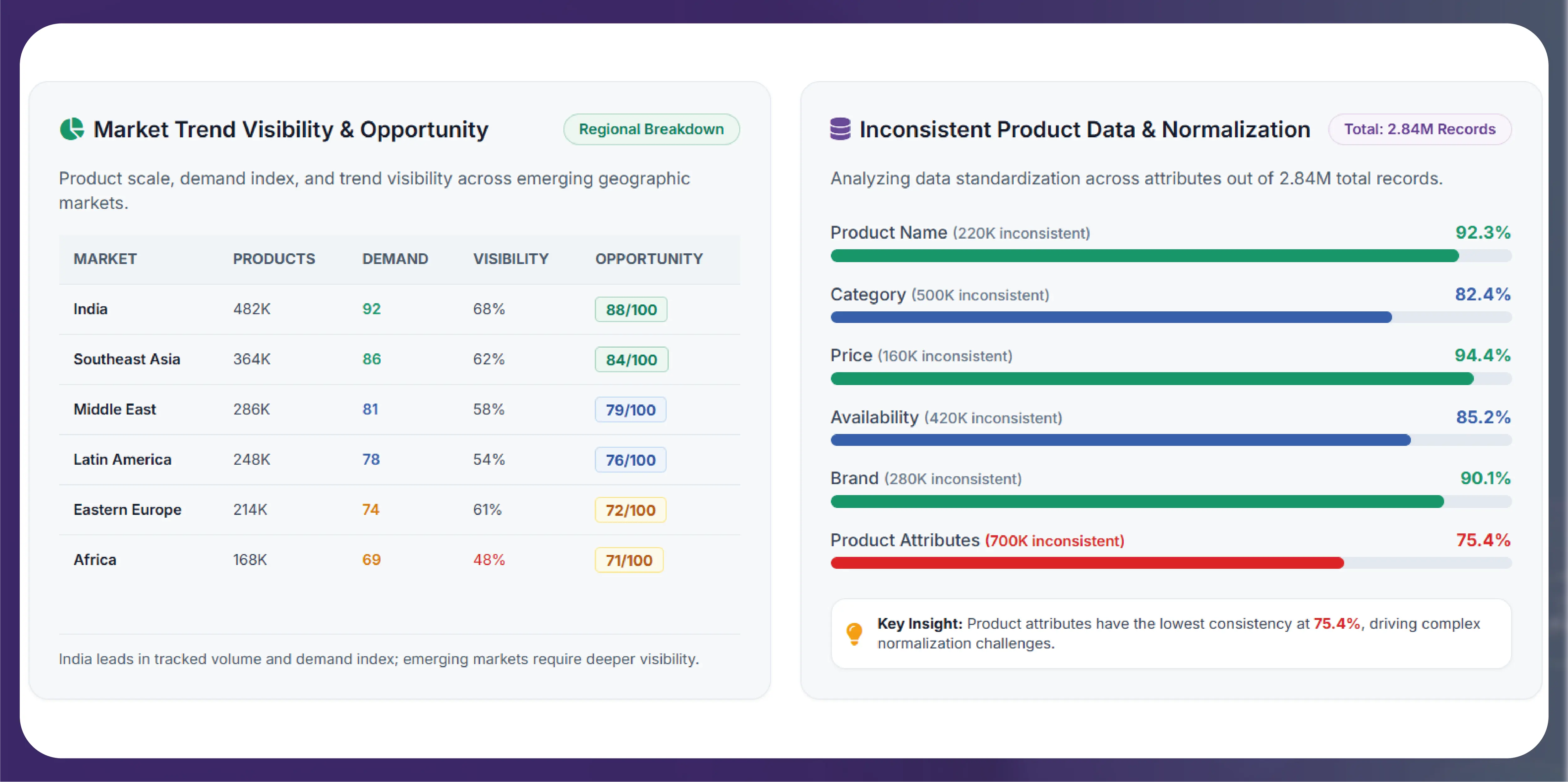Select the Latin America market name
This screenshot has height=782, width=1568.
coord(122,459)
